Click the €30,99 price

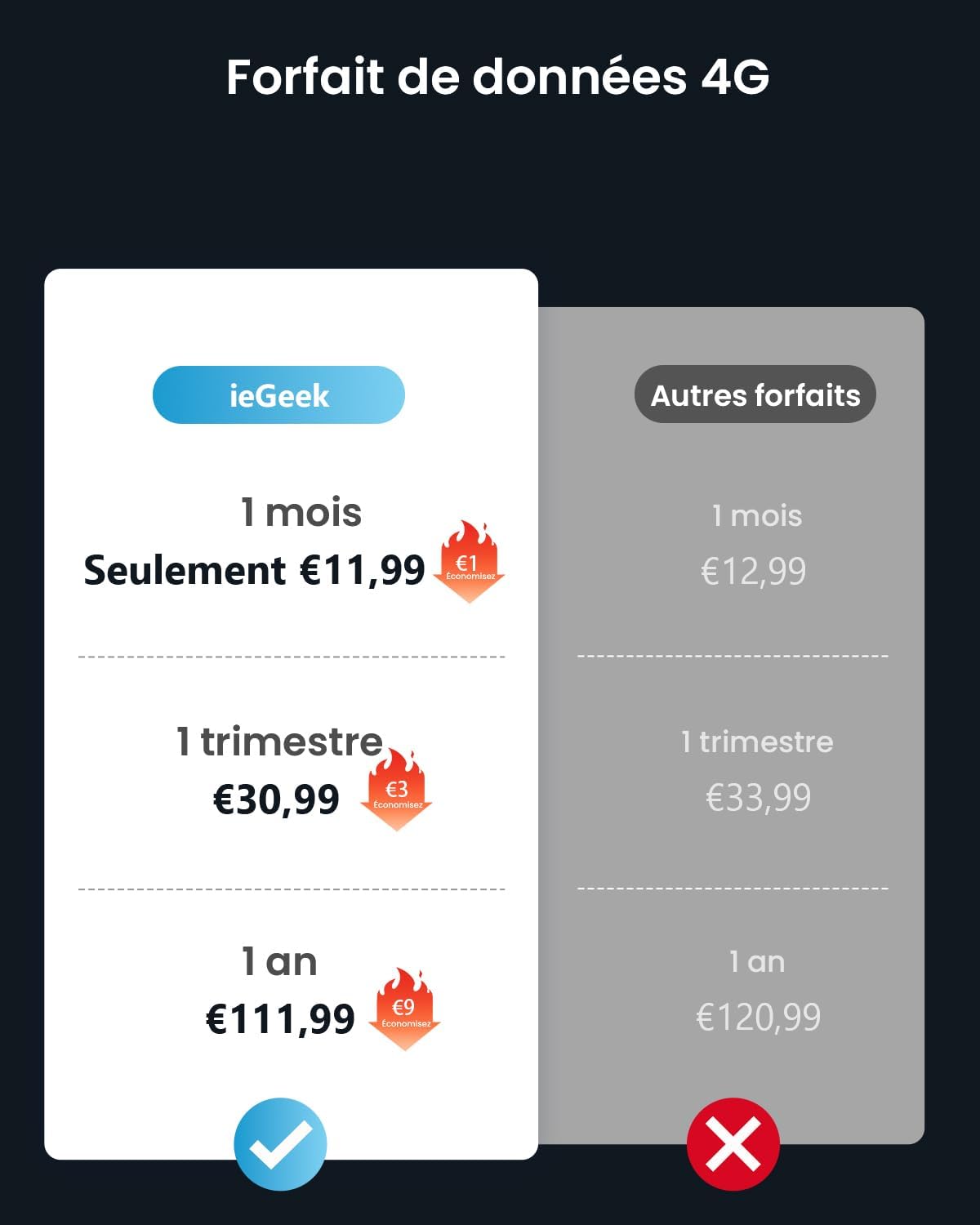click(x=276, y=799)
